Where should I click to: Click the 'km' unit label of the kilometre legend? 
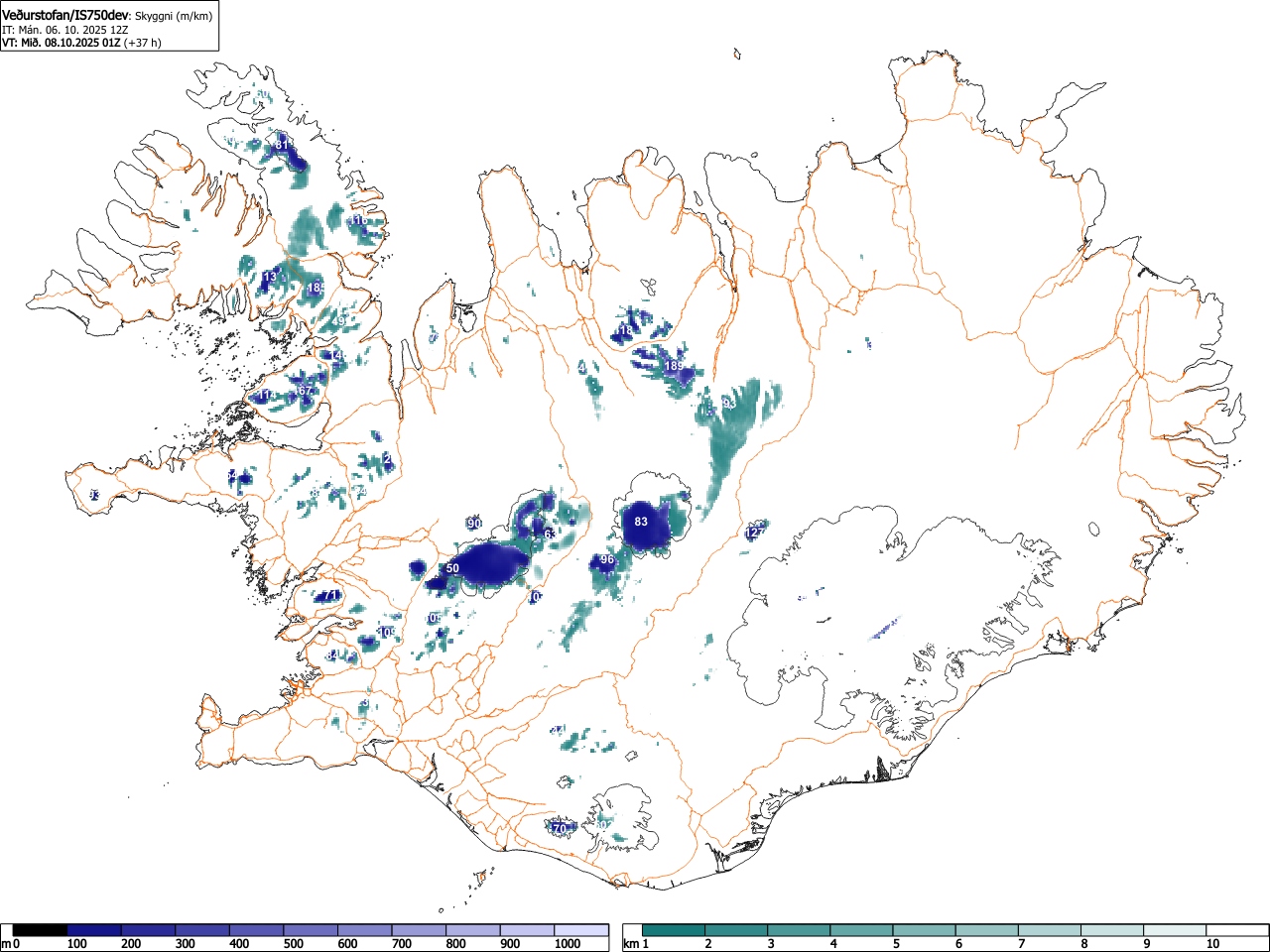(631, 944)
